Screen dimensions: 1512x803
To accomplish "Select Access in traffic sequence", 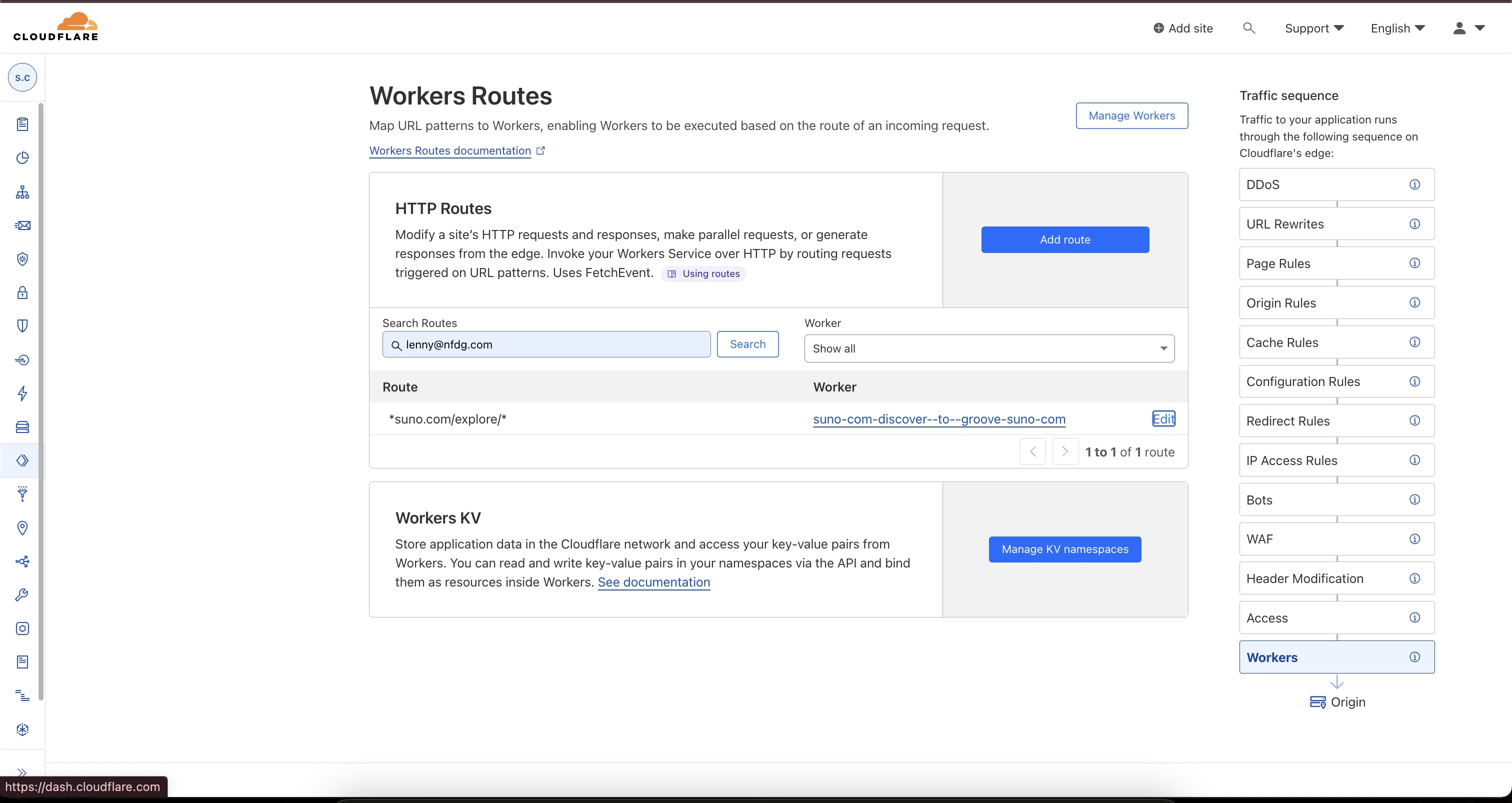I will tap(1336, 617).
